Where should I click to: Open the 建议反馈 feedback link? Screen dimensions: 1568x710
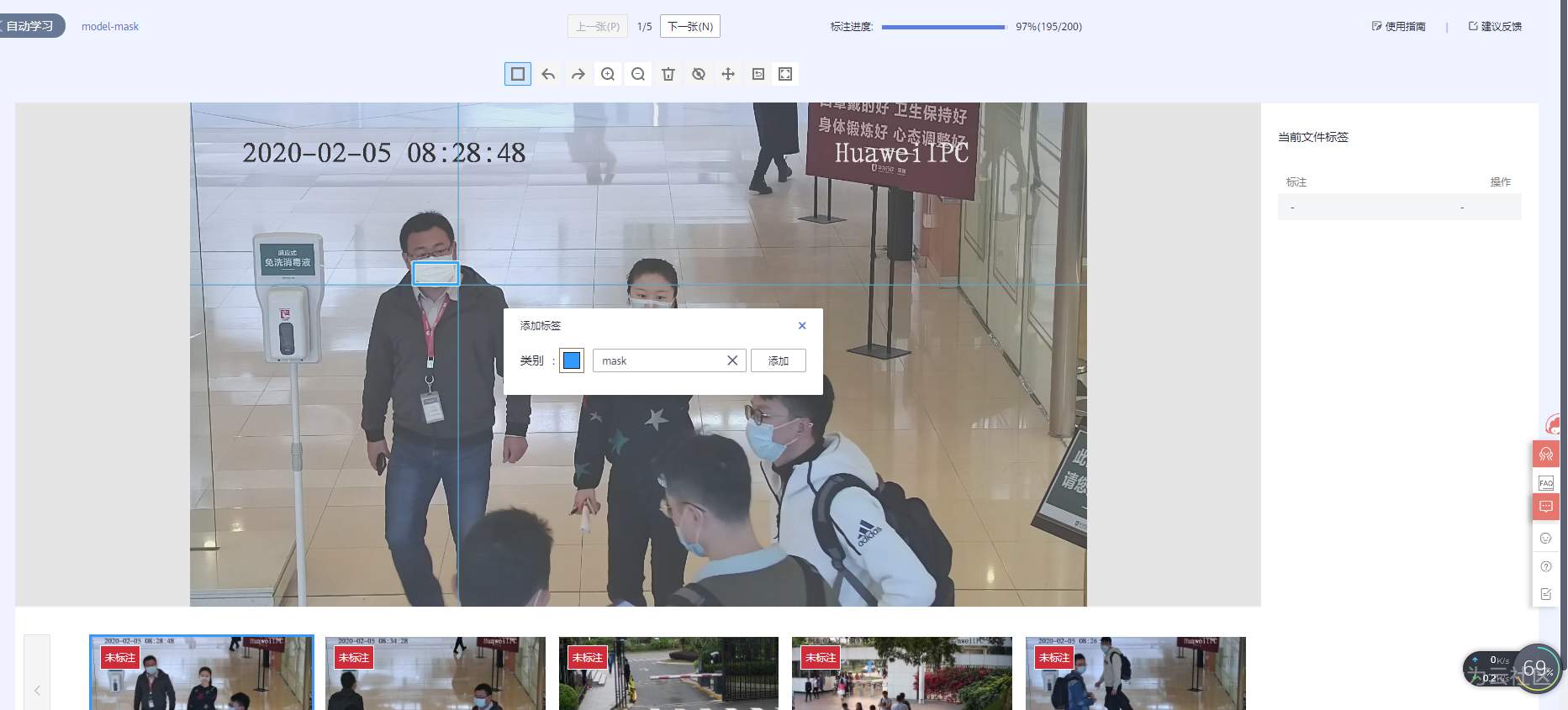tap(1495, 27)
